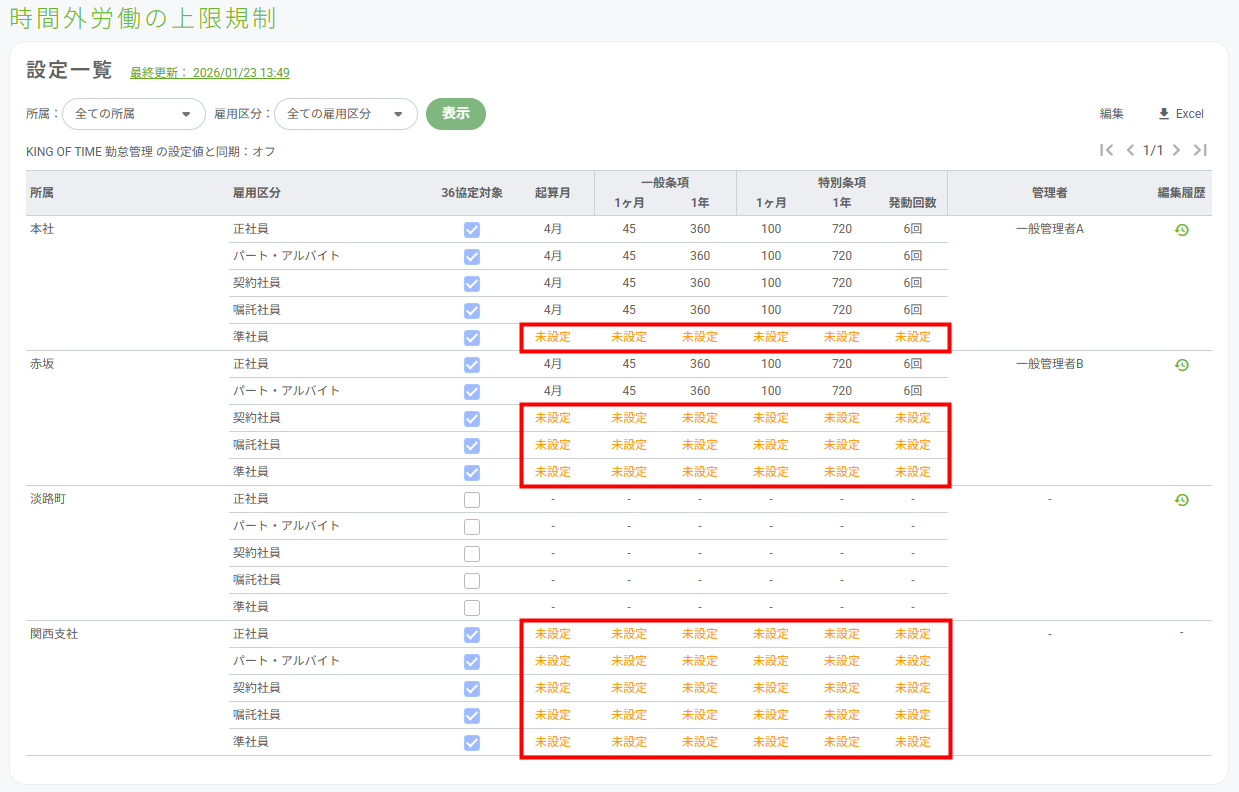
Task: Toggle 36協定対象 checkbox for 赤坂 嘱託社員
Action: pyautogui.click(x=472, y=446)
